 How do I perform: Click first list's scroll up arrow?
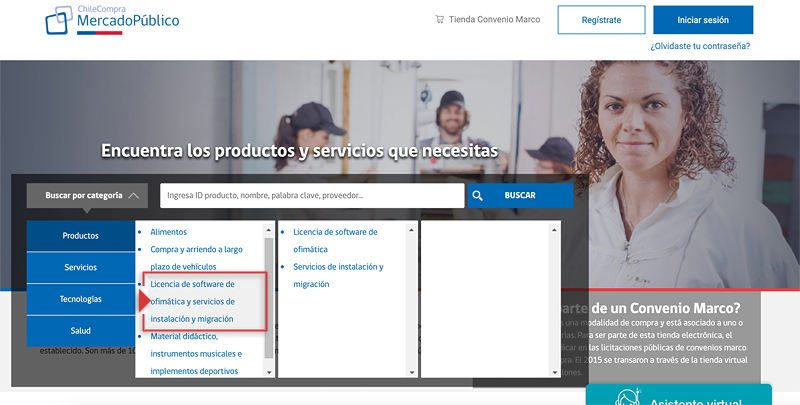(x=269, y=230)
